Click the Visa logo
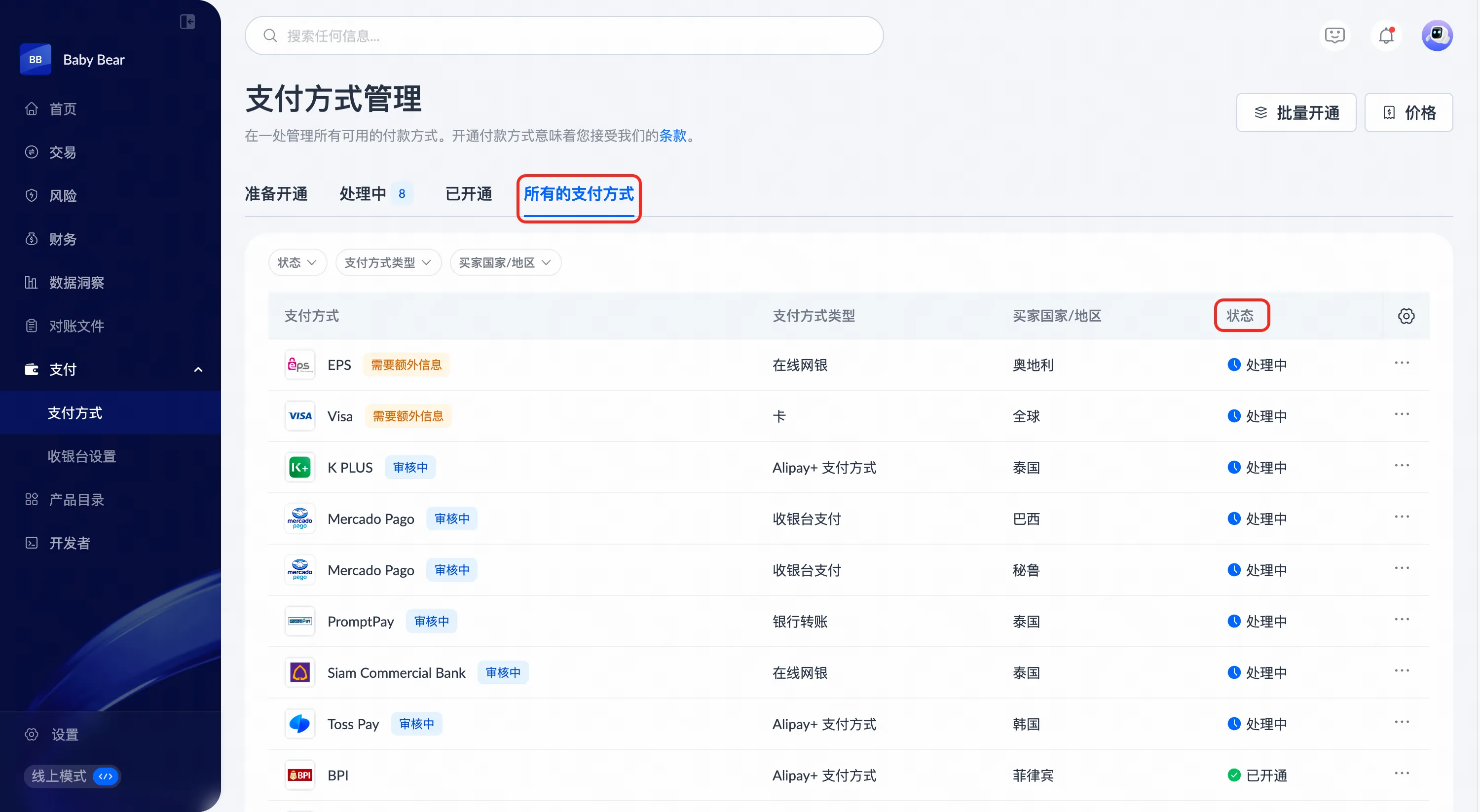The height and width of the screenshot is (812, 1480). coord(299,415)
